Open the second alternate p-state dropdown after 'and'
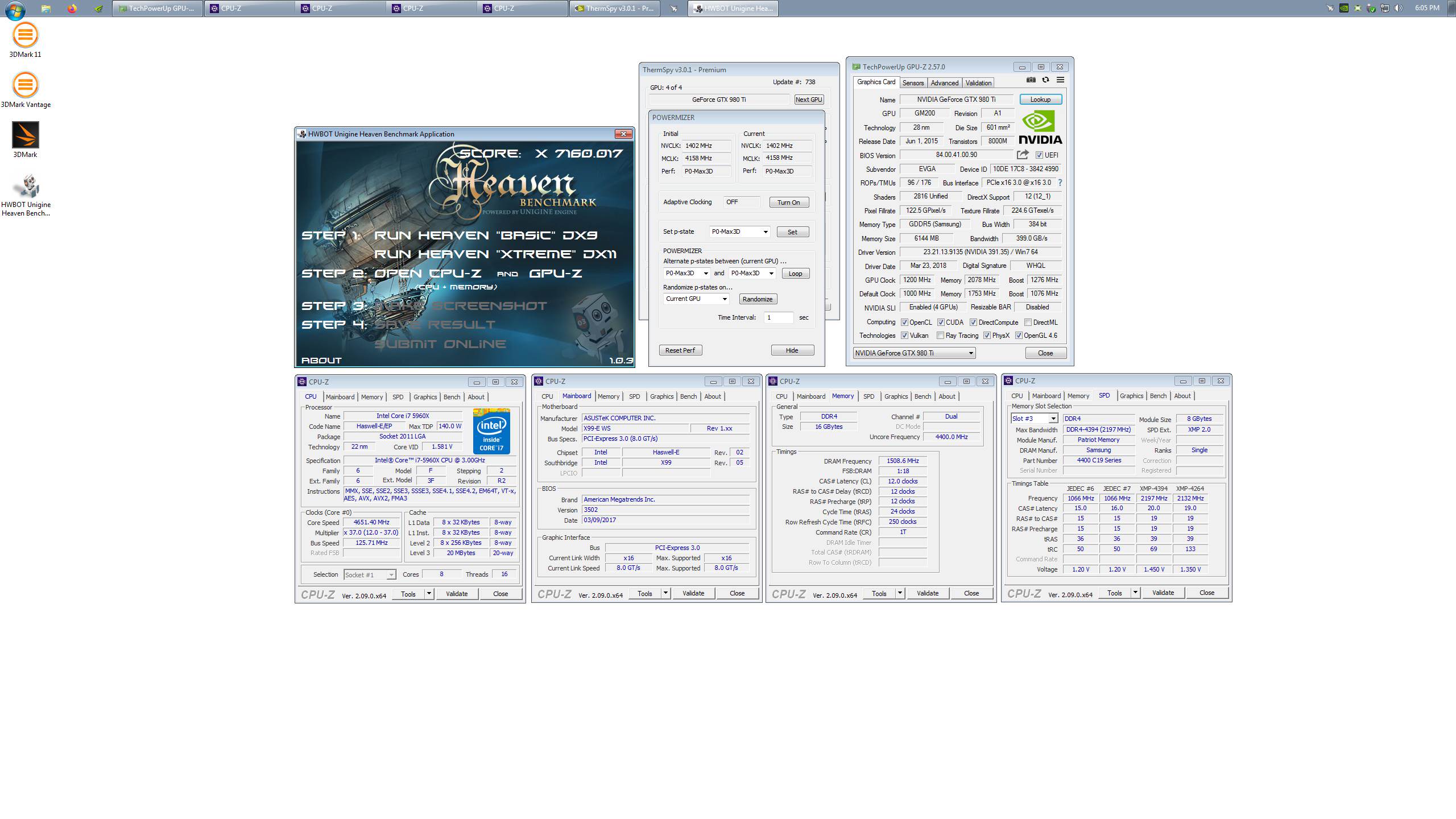 tap(752, 273)
